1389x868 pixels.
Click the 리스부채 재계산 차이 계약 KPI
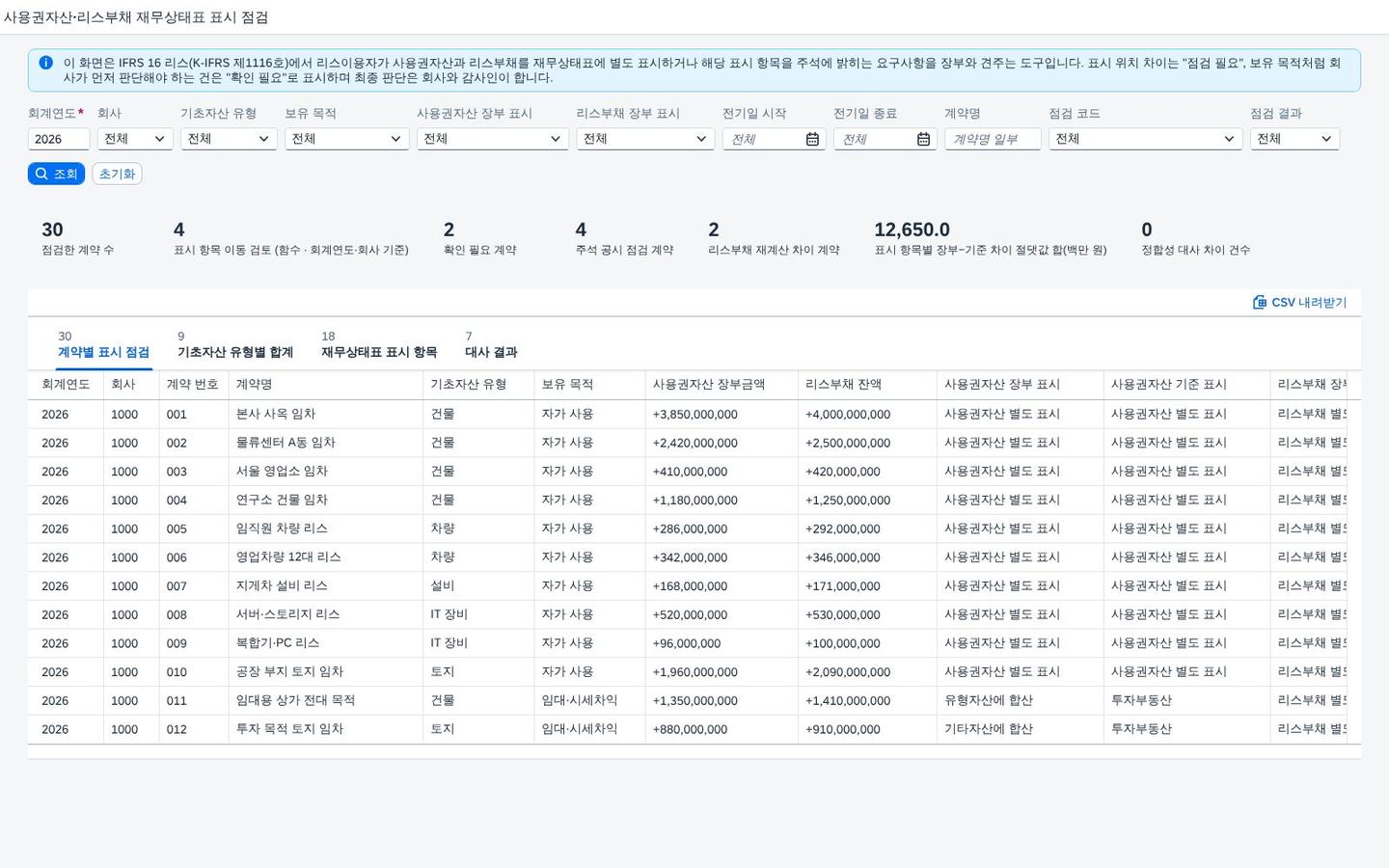pos(774,239)
